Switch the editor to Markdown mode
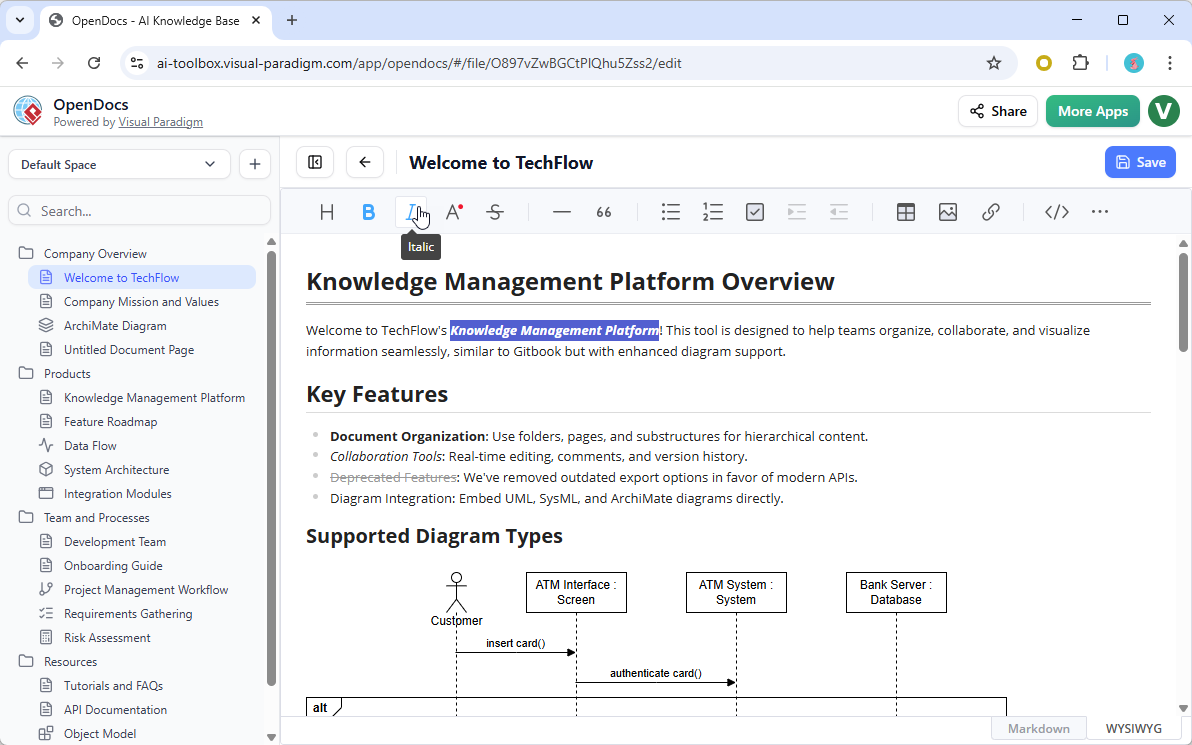1192x745 pixels. pos(1038,728)
